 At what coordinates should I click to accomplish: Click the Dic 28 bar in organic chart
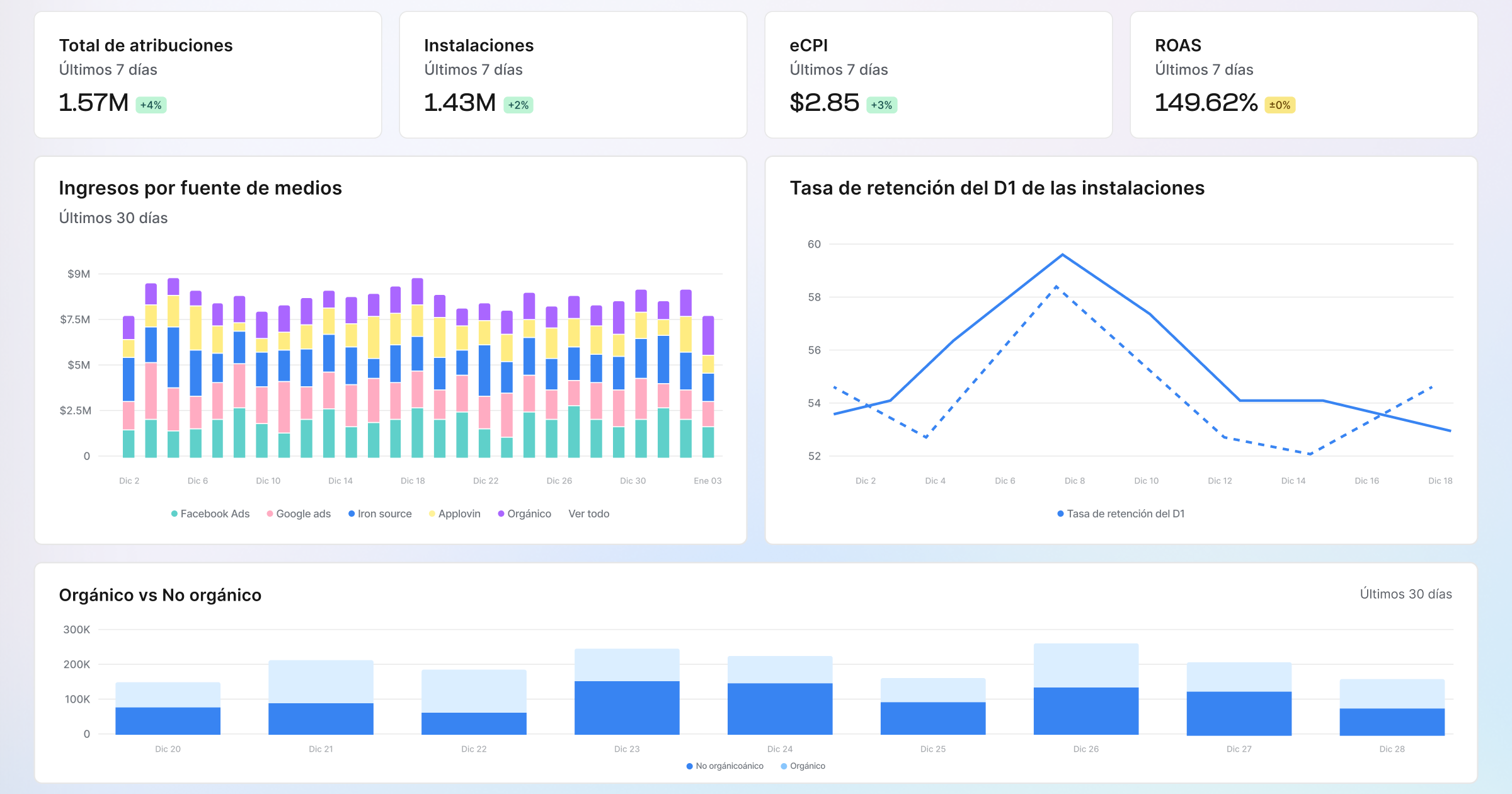coord(1392,707)
